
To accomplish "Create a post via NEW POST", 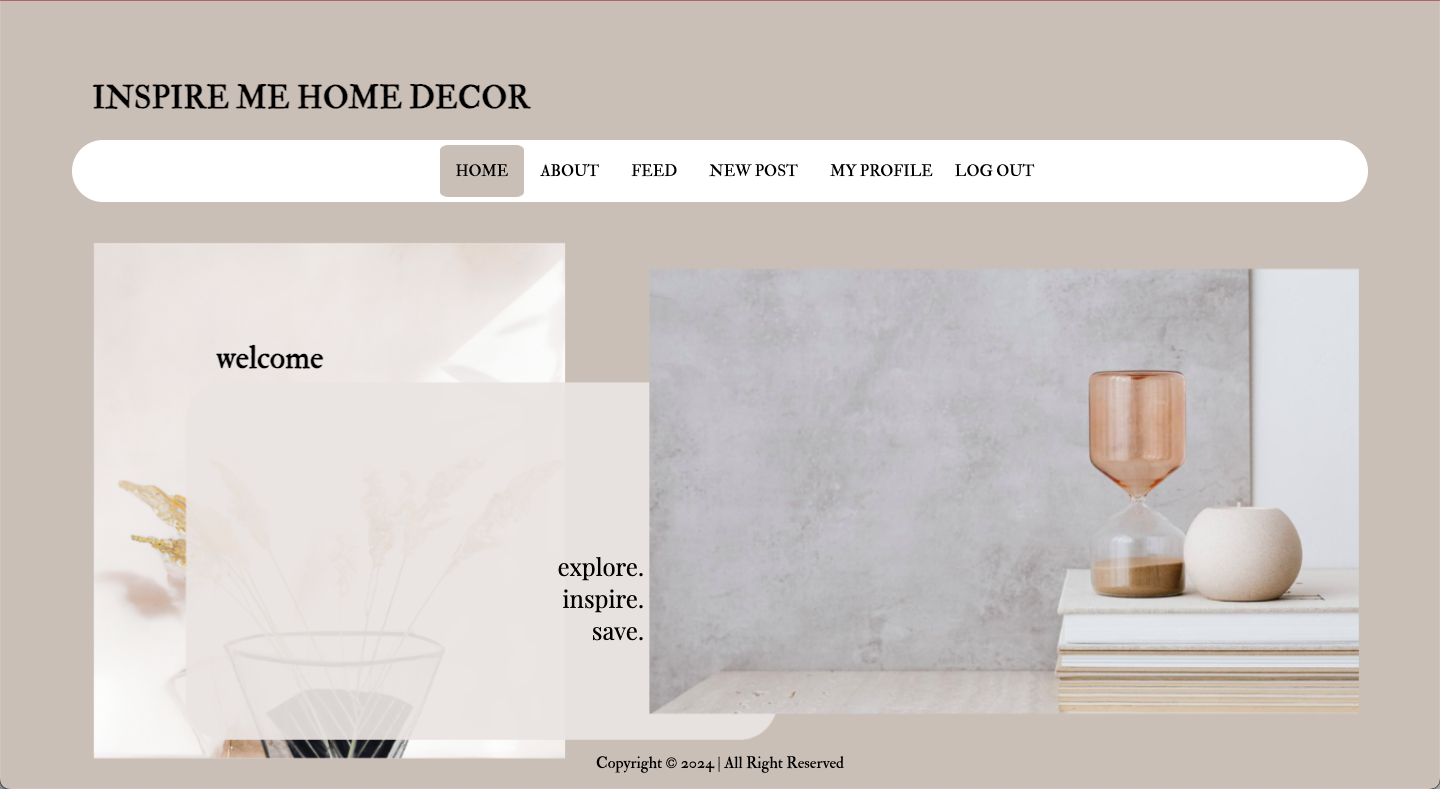I will coord(753,171).
